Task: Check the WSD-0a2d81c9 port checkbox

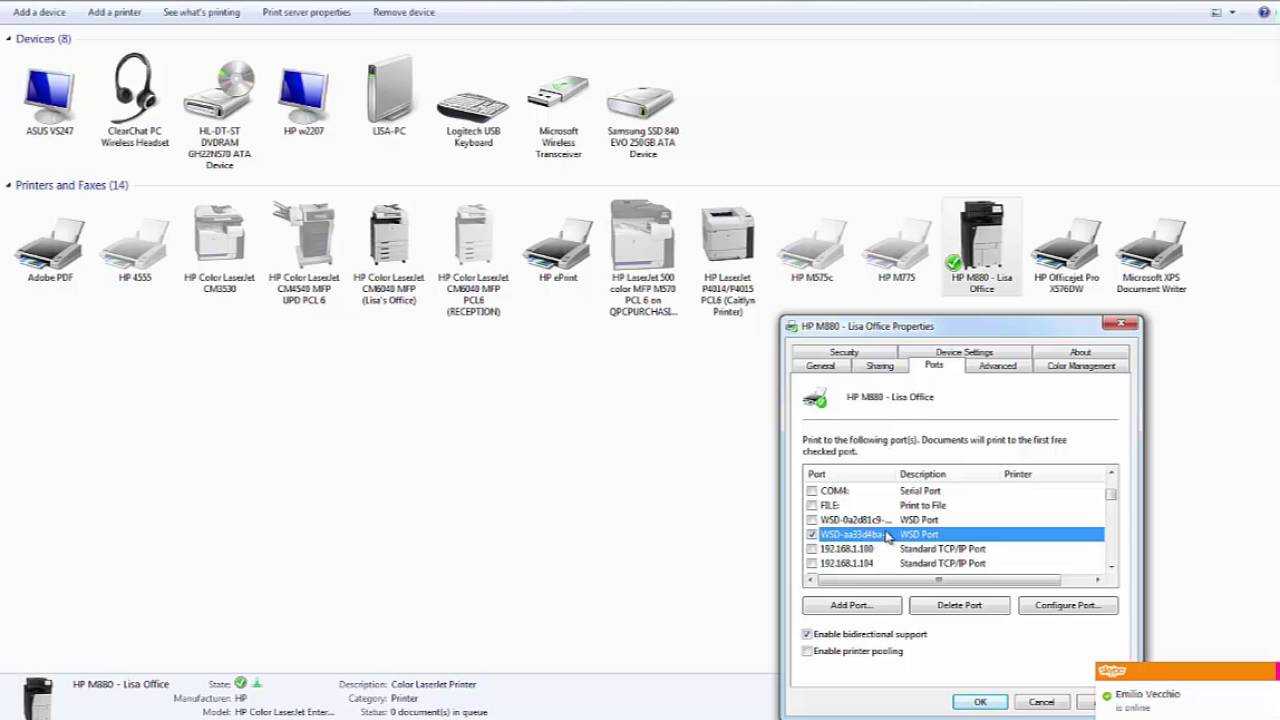Action: (812, 520)
